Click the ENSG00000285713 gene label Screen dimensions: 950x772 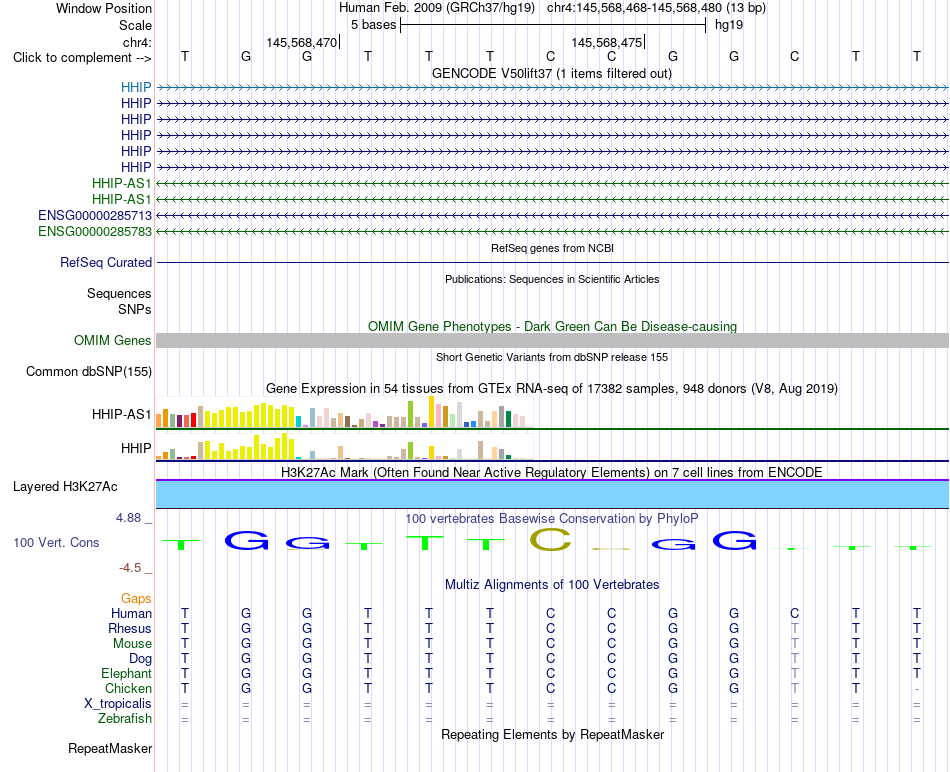pyautogui.click(x=95, y=215)
